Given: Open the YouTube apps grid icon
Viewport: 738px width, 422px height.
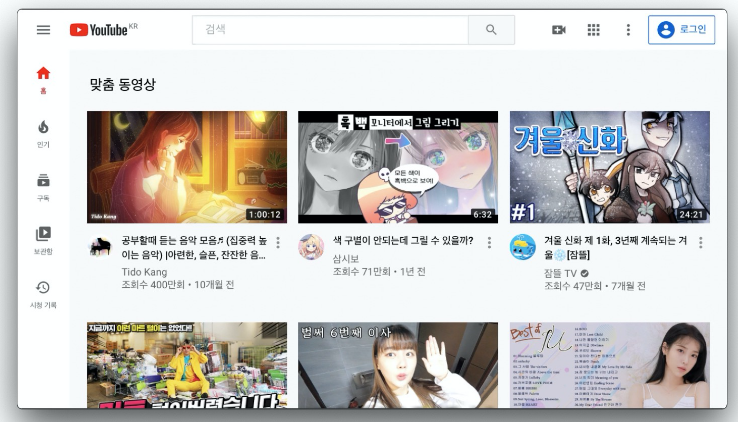Looking at the screenshot, I should pyautogui.click(x=594, y=30).
